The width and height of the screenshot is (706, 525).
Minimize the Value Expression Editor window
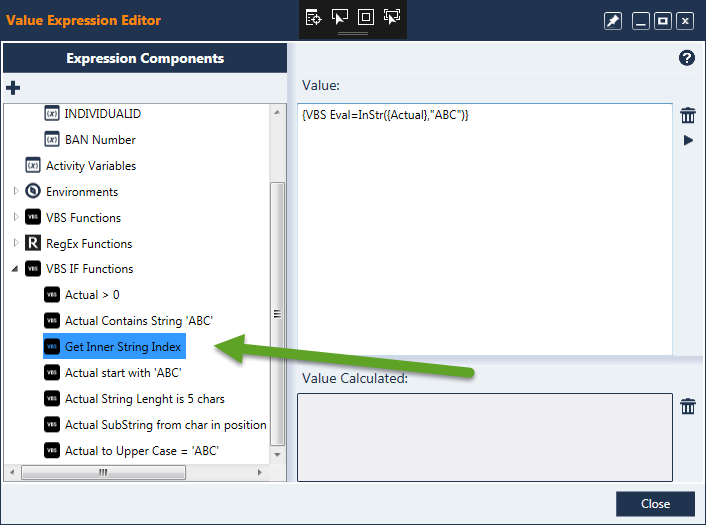[x=640, y=21]
